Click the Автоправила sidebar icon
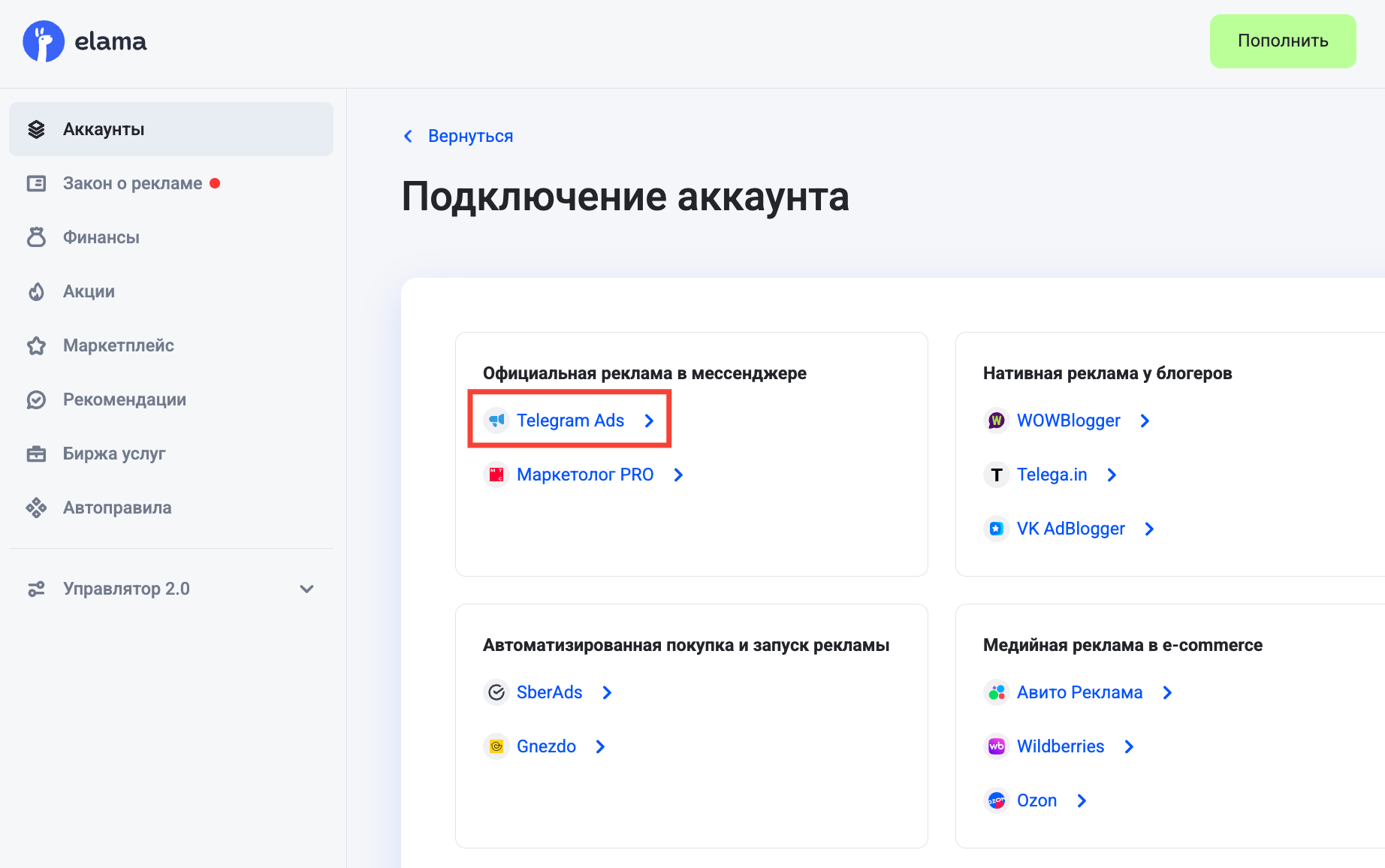The width and height of the screenshot is (1385, 868). point(36,508)
